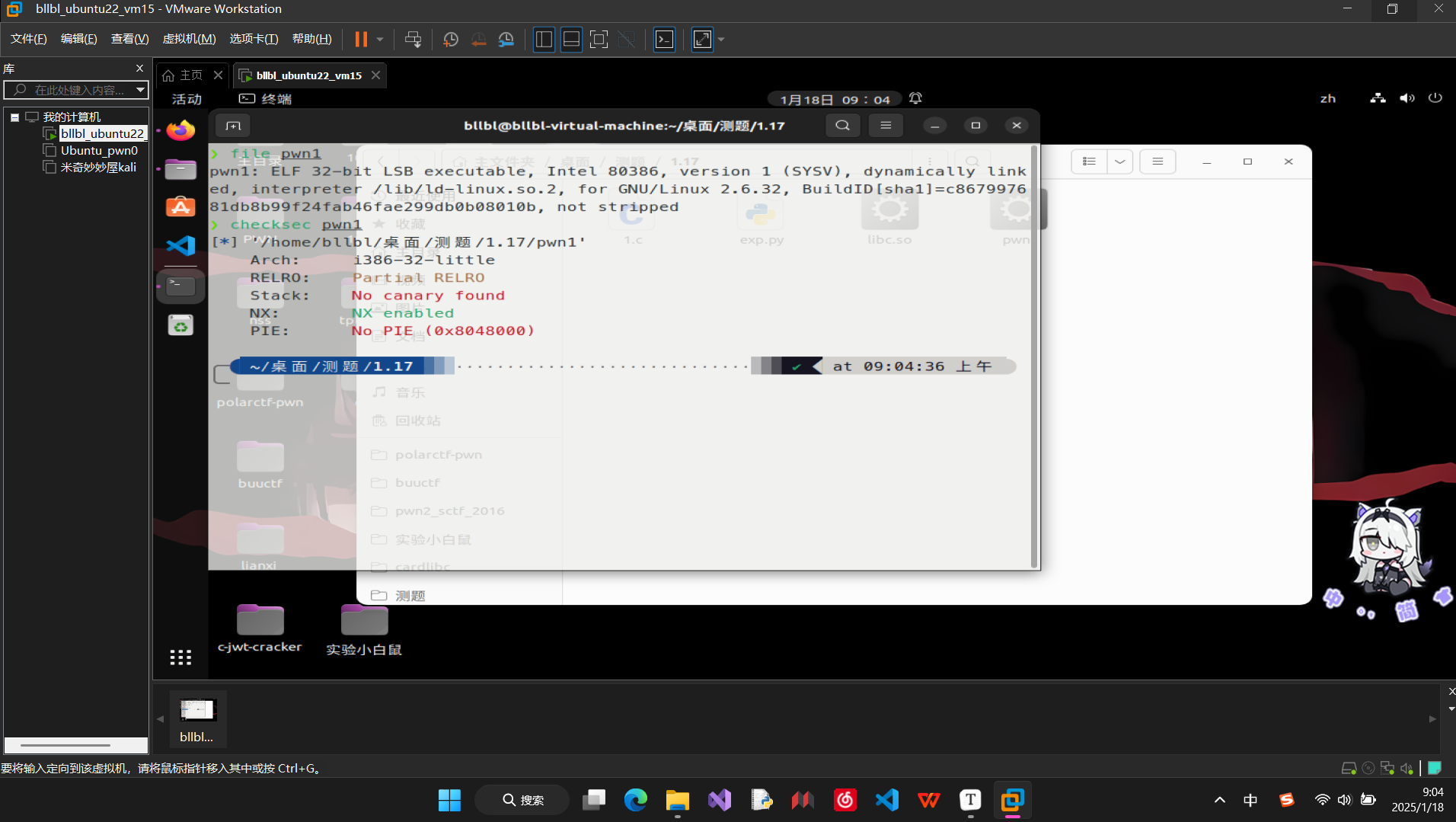
Task: Take a snapshot of this virtual machine
Action: coord(451,39)
